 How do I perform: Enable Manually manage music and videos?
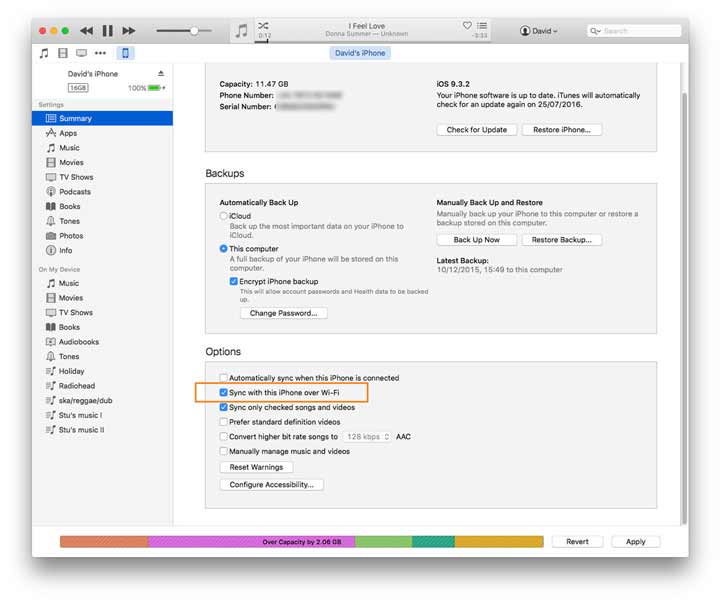point(224,451)
